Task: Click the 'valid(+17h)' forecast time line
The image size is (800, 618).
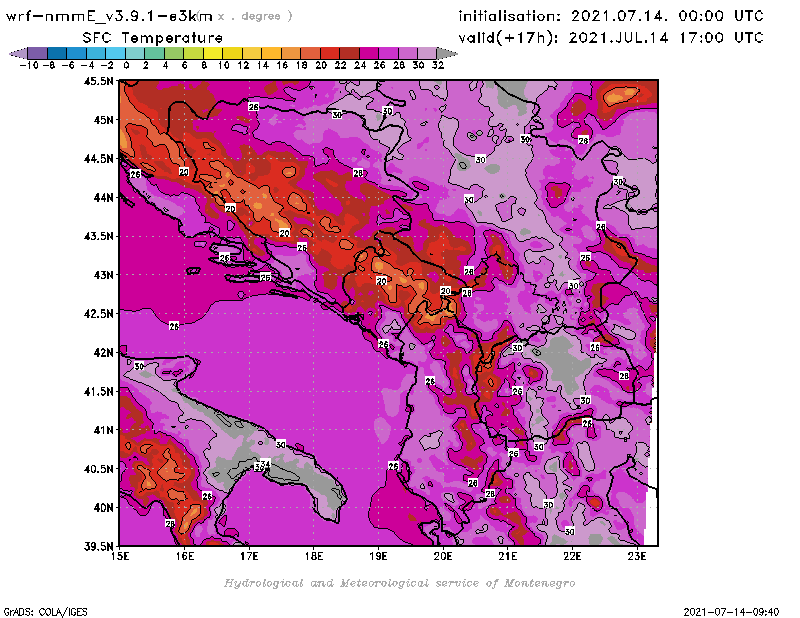Action: click(611, 38)
